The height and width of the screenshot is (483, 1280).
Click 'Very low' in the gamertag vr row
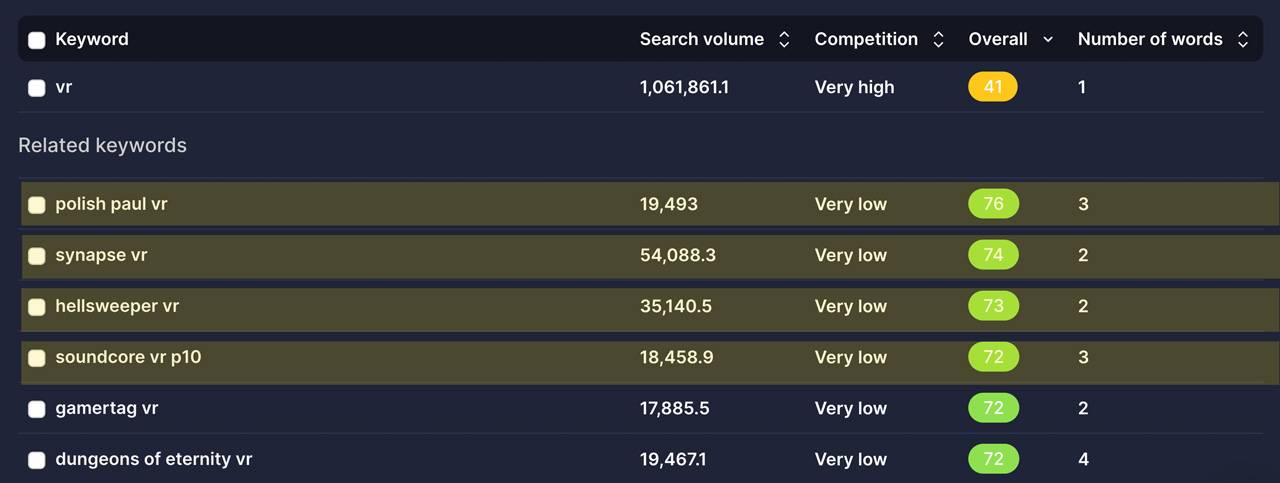pos(851,408)
